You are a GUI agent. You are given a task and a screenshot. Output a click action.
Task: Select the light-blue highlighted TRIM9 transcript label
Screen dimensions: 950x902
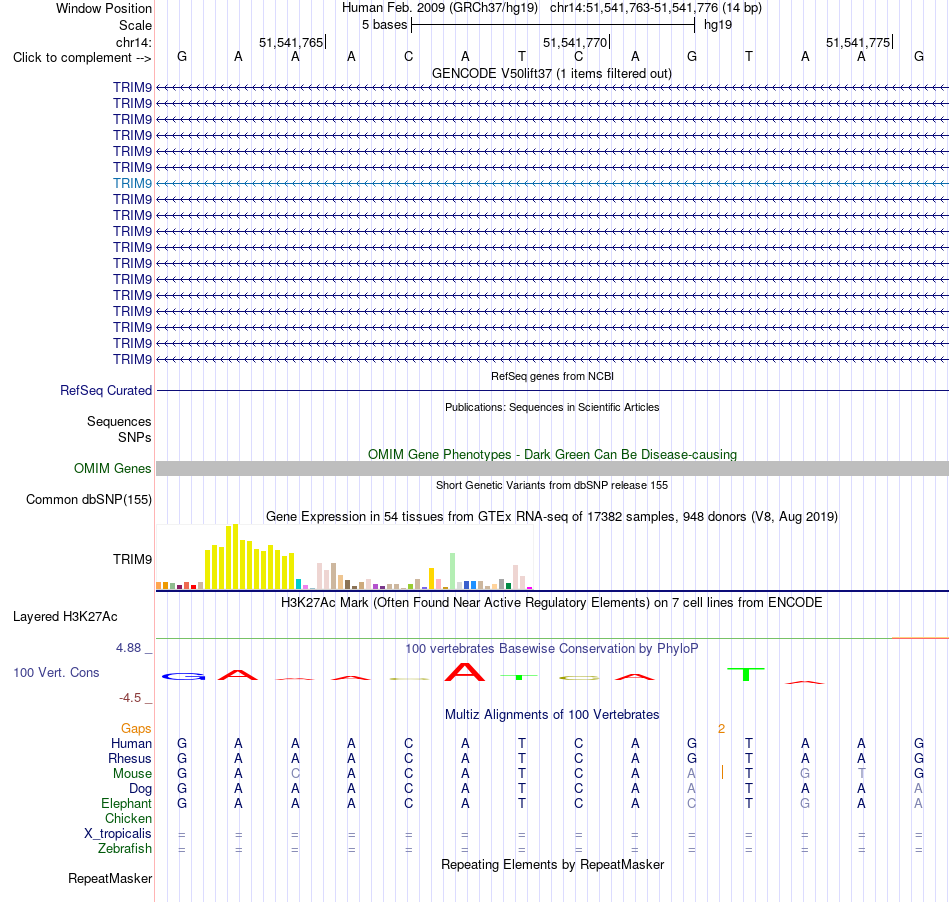pos(132,183)
